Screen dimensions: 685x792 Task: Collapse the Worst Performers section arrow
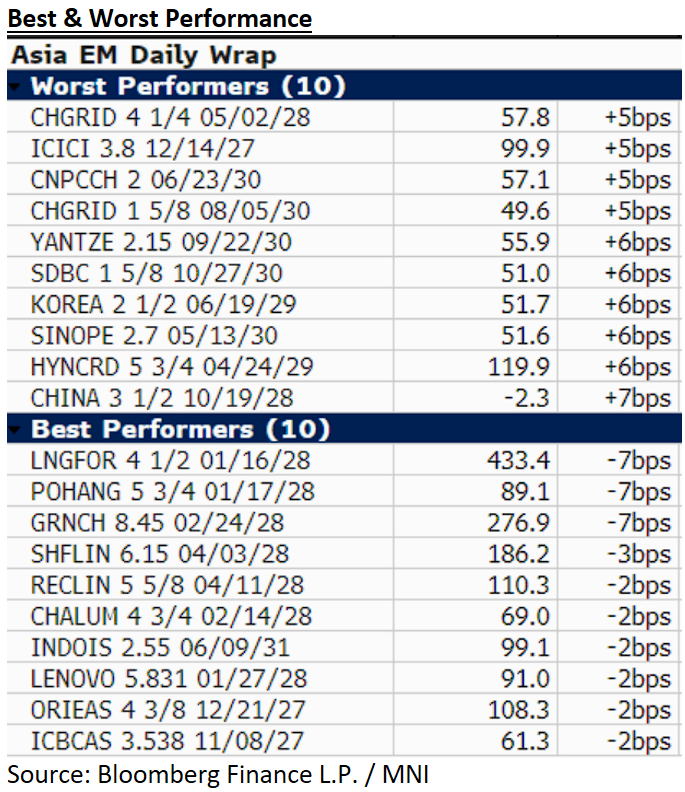(x=14, y=86)
